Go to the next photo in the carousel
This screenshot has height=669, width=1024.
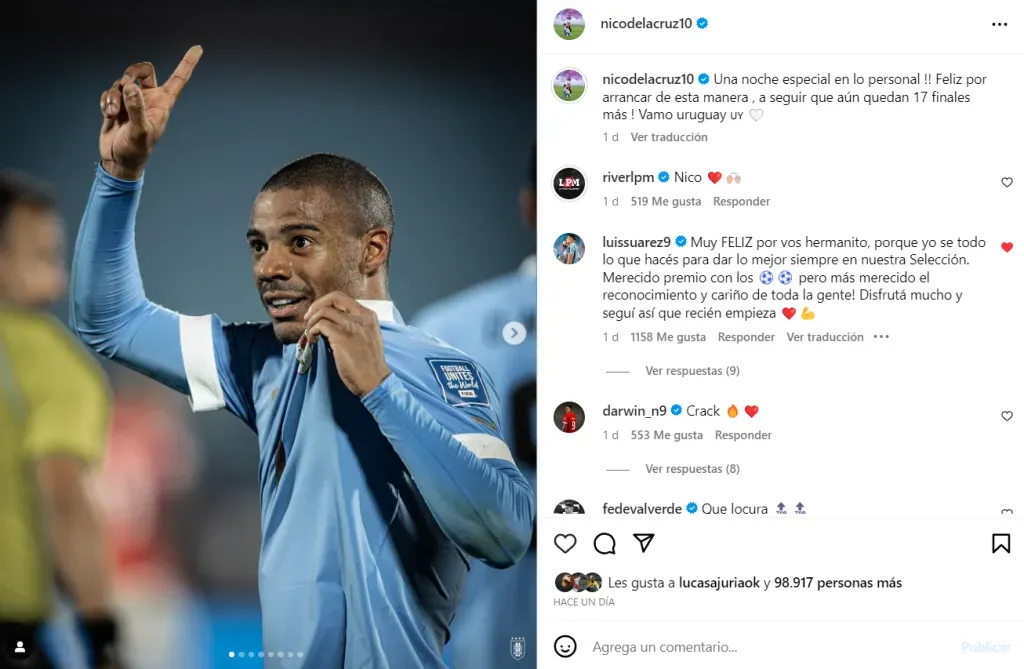point(514,333)
